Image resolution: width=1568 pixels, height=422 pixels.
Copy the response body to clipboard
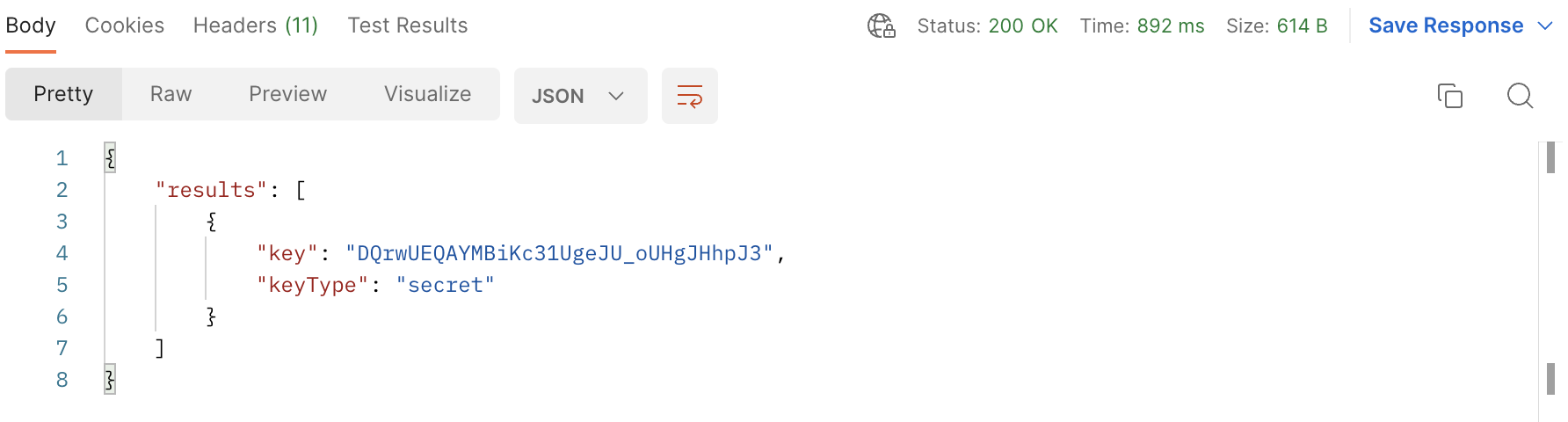pyautogui.click(x=1449, y=95)
